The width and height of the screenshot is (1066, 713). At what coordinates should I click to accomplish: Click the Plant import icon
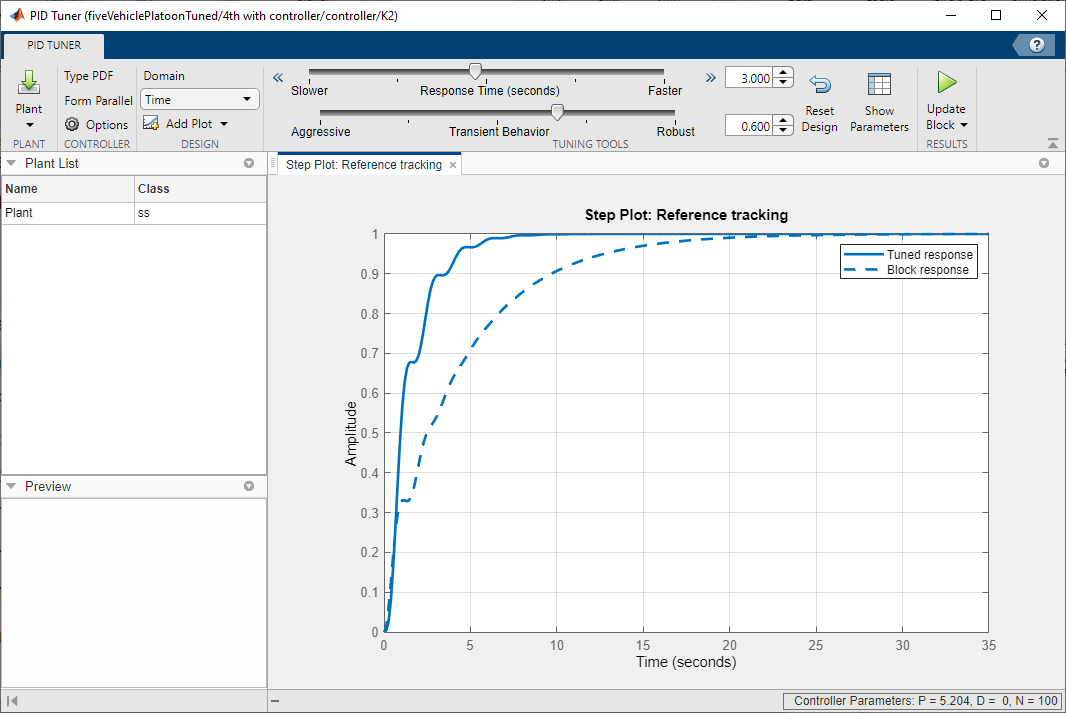29,84
